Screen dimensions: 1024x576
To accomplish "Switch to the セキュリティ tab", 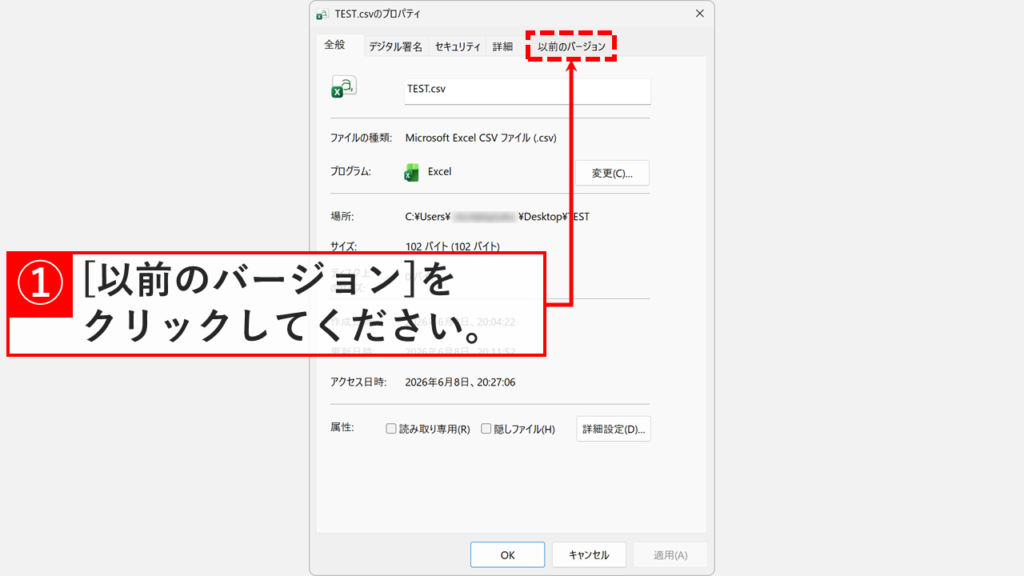I will 457,46.
